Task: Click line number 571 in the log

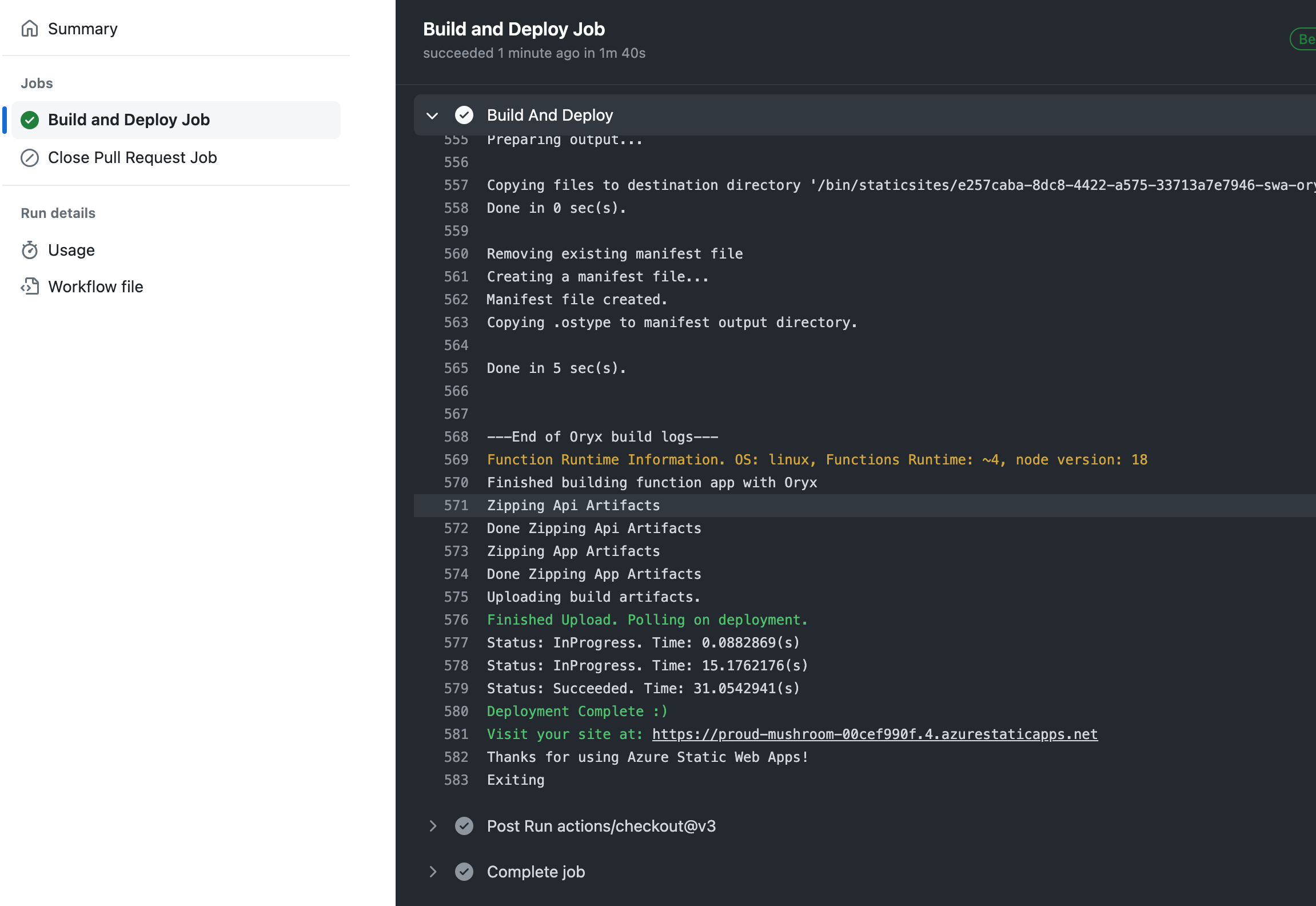Action: pyautogui.click(x=456, y=506)
